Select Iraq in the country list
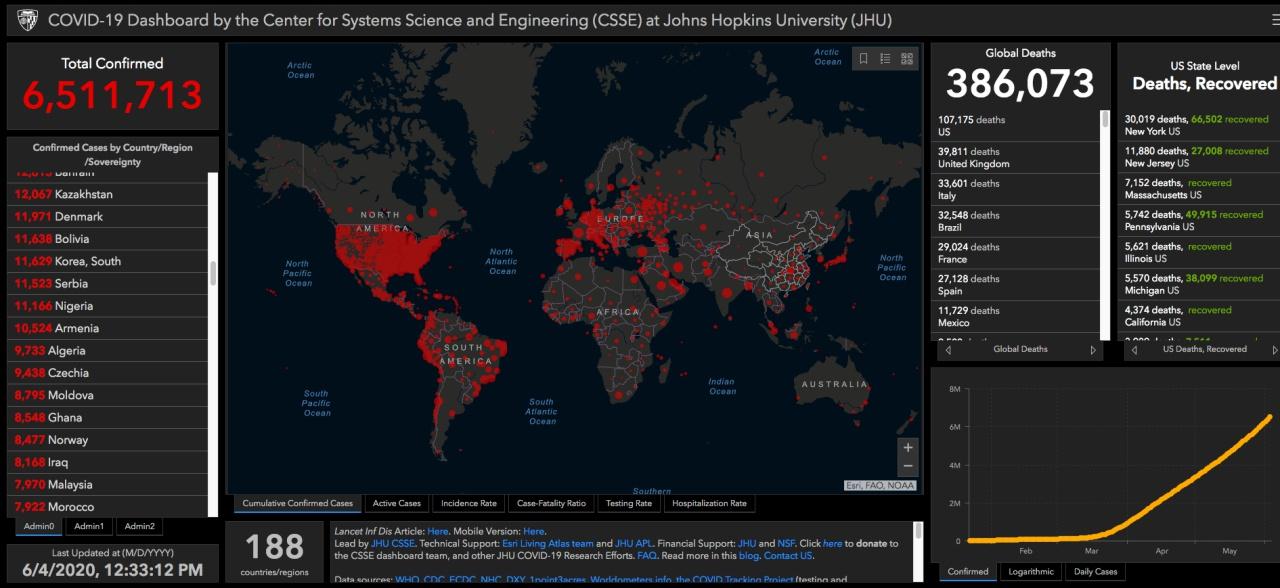The height and width of the screenshot is (588, 1280). (107, 462)
